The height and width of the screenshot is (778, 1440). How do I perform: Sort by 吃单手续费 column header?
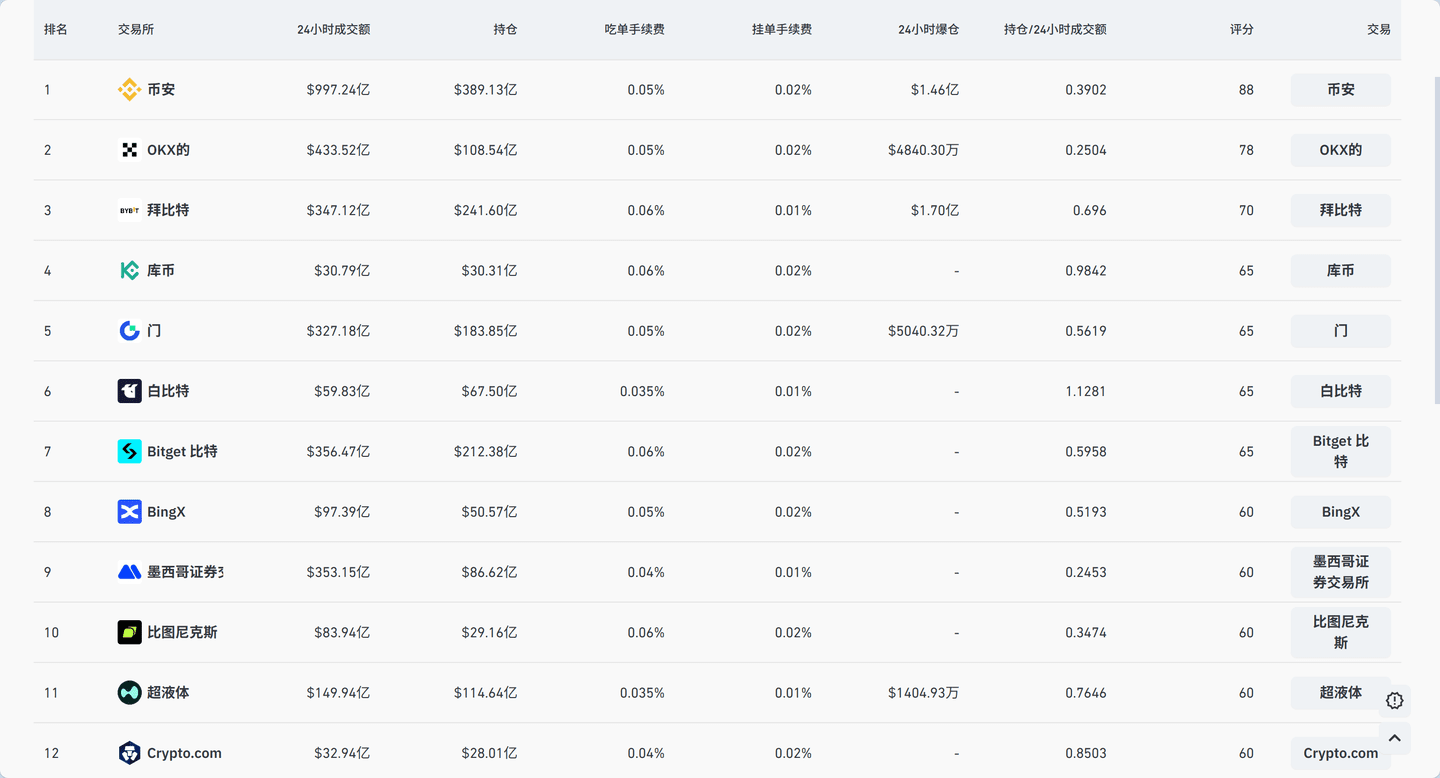634,30
